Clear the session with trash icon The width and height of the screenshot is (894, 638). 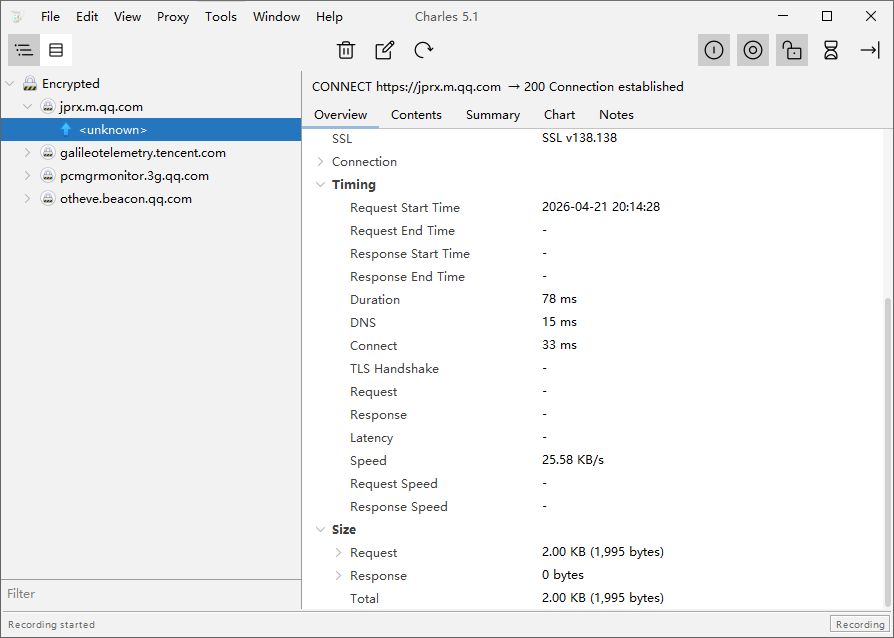coord(346,50)
